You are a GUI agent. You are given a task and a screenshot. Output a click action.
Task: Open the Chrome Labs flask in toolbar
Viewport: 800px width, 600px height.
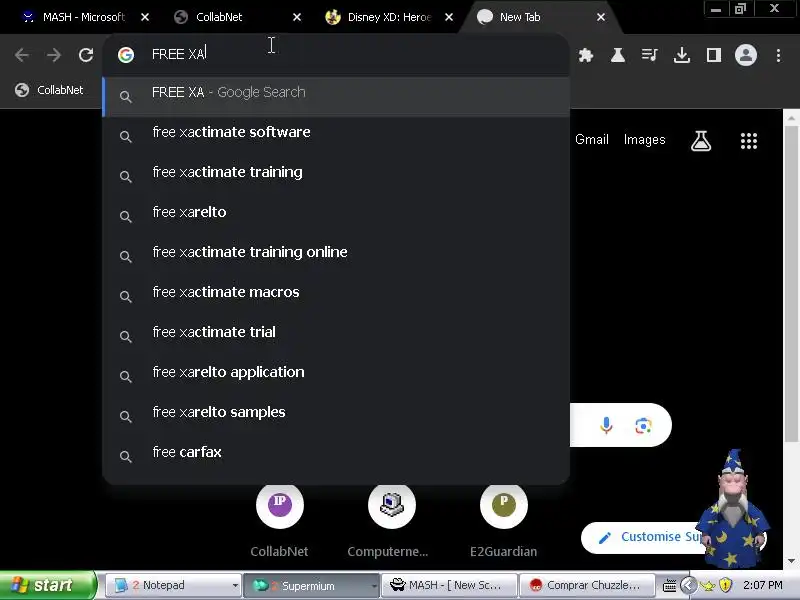point(618,55)
